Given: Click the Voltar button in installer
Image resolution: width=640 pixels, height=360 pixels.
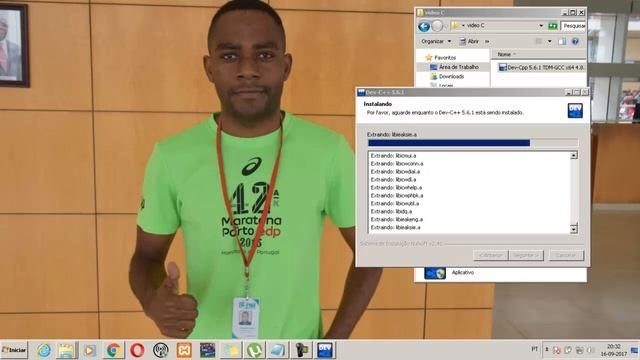Looking at the screenshot, I should click(x=490, y=255).
